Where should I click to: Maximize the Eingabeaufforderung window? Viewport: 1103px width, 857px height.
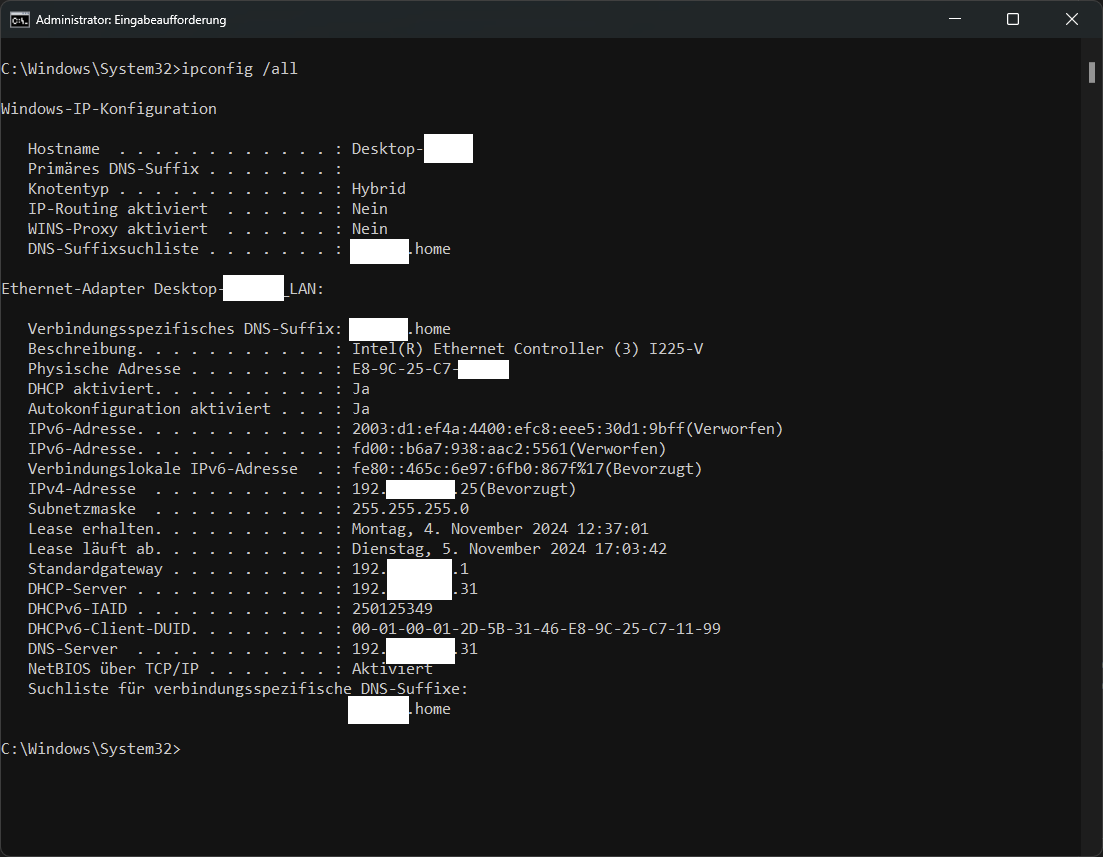[1013, 19]
